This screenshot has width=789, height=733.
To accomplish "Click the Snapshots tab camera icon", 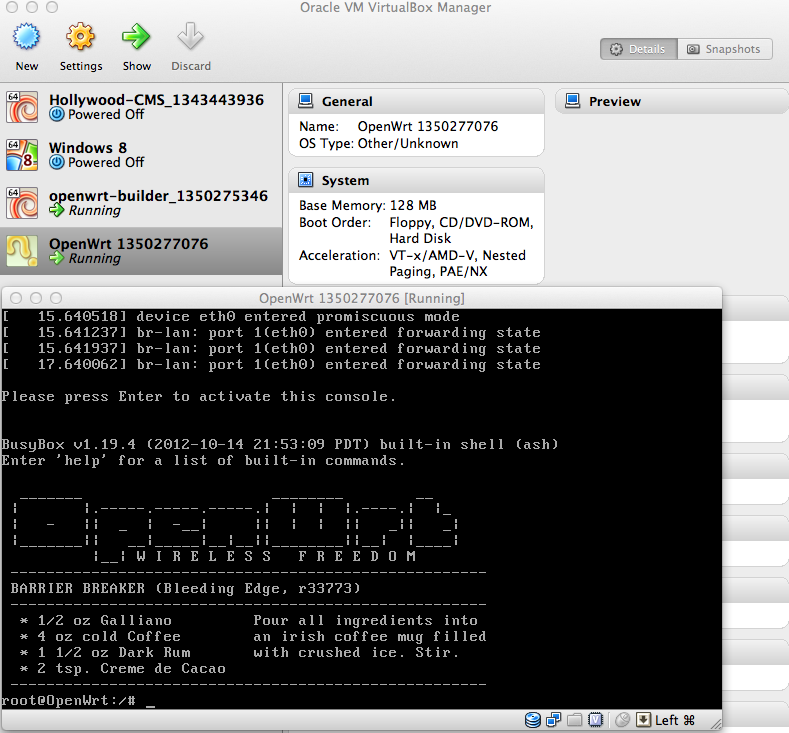I will pos(693,49).
